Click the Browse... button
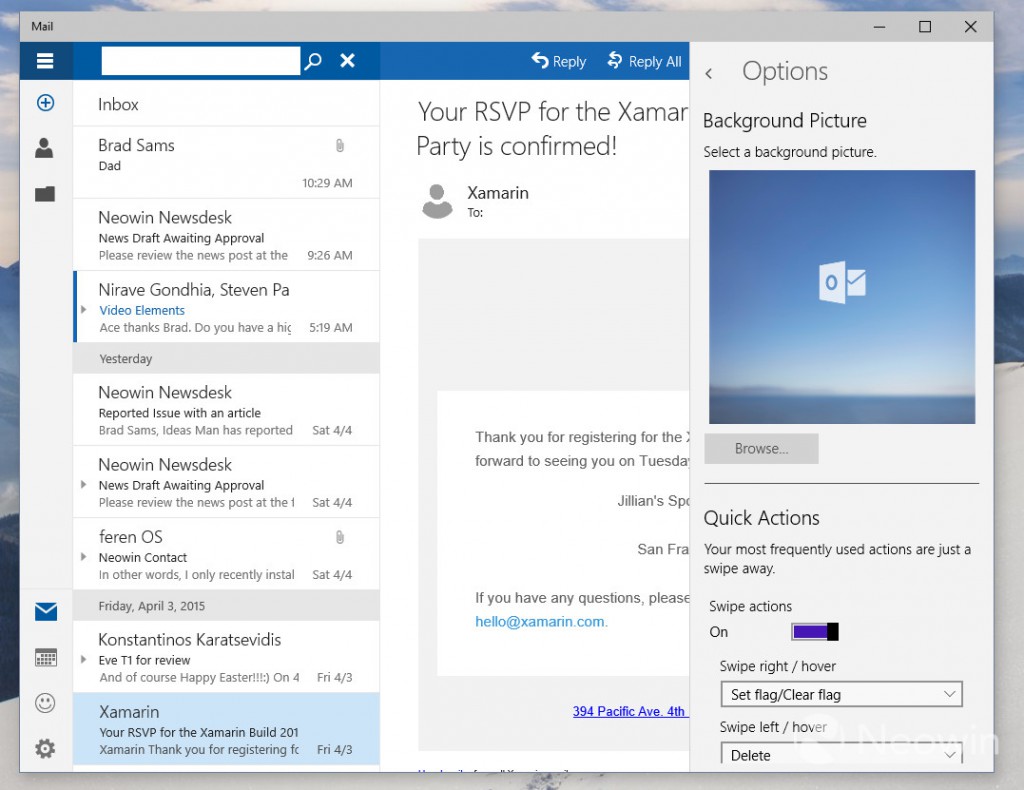 coord(761,449)
